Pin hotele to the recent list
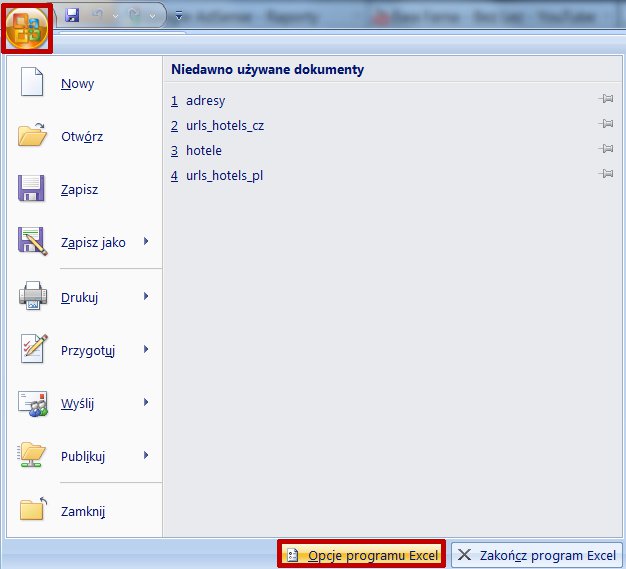Image resolution: width=626 pixels, height=569 pixels. (606, 149)
